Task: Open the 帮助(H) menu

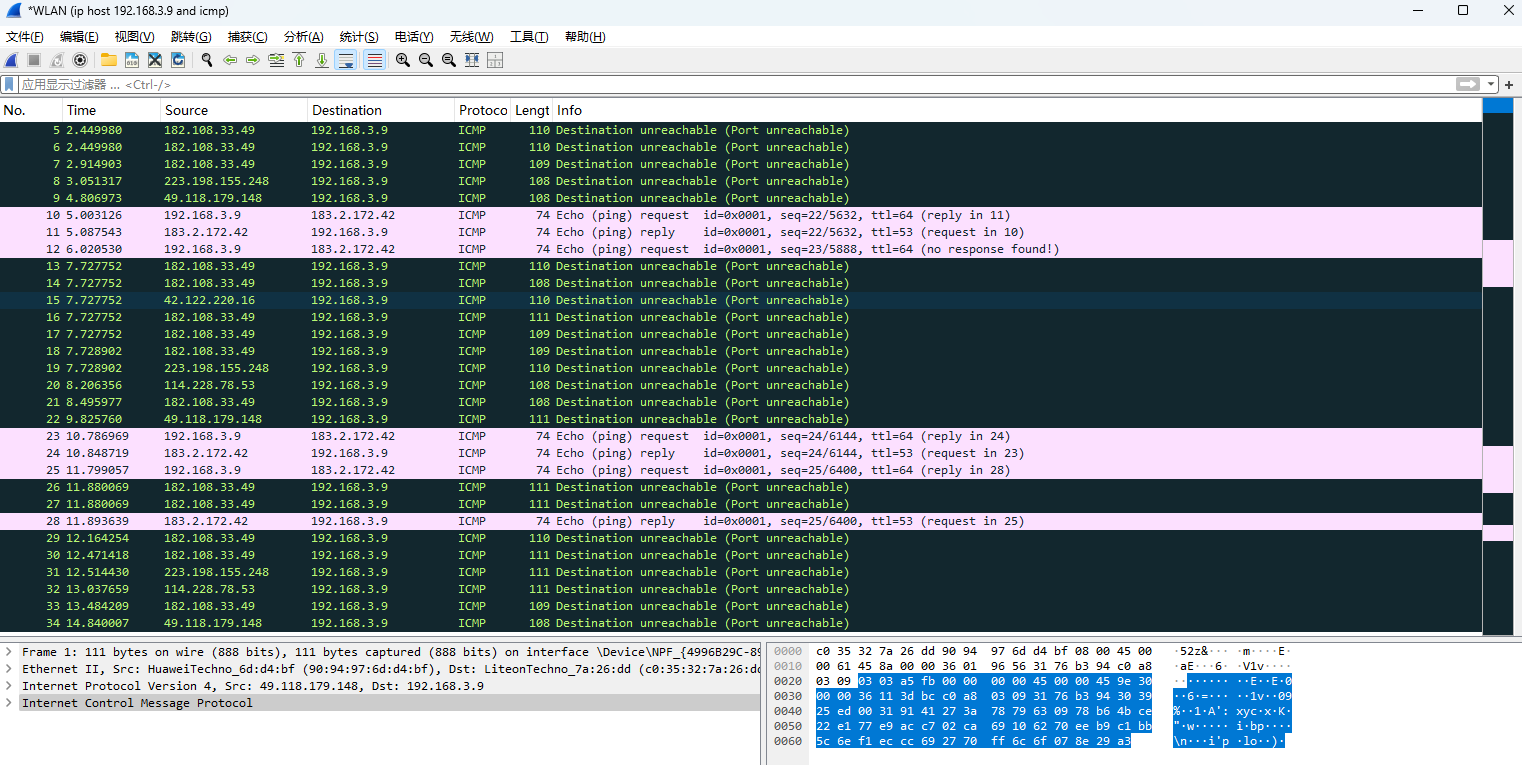Action: (x=585, y=37)
